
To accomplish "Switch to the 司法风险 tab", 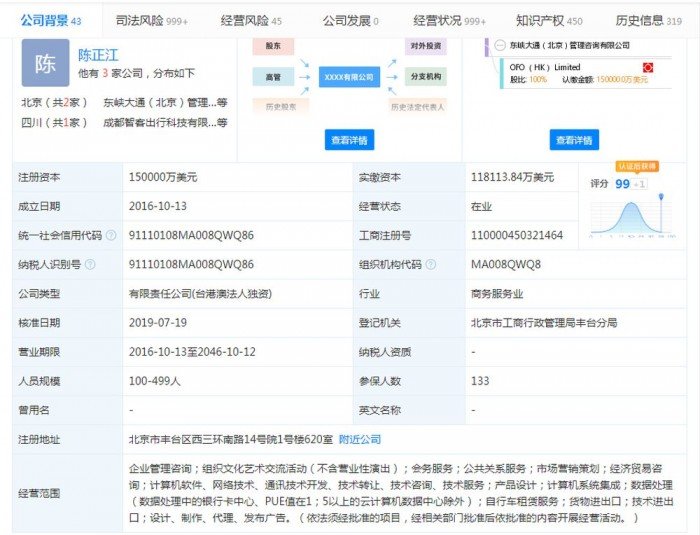I will (x=151, y=21).
